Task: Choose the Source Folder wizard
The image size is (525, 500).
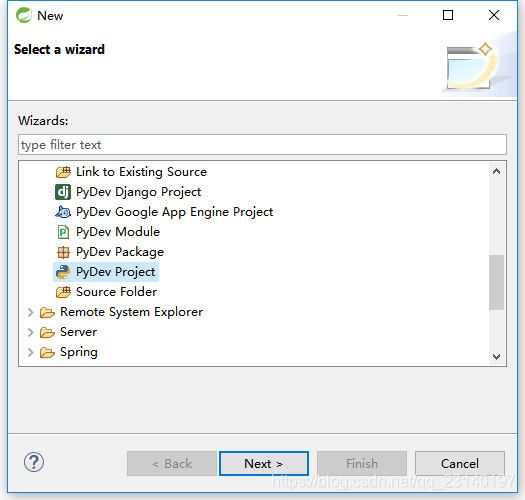Action: (x=117, y=292)
